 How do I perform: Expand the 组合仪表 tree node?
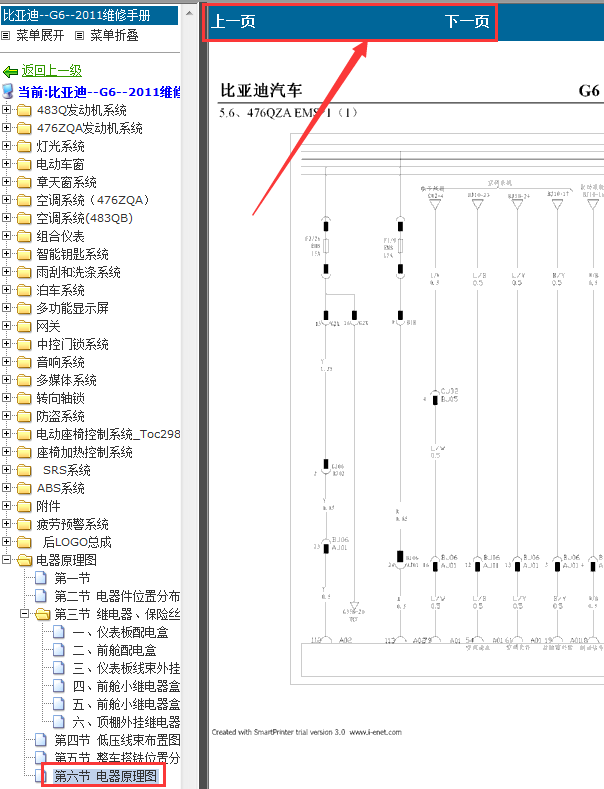coord(6,236)
